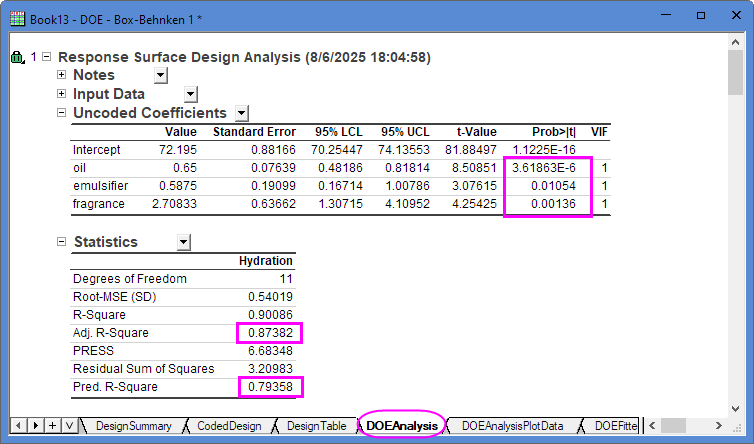The image size is (754, 444).
Task: Expand the Input Data section
Action: click(62, 93)
